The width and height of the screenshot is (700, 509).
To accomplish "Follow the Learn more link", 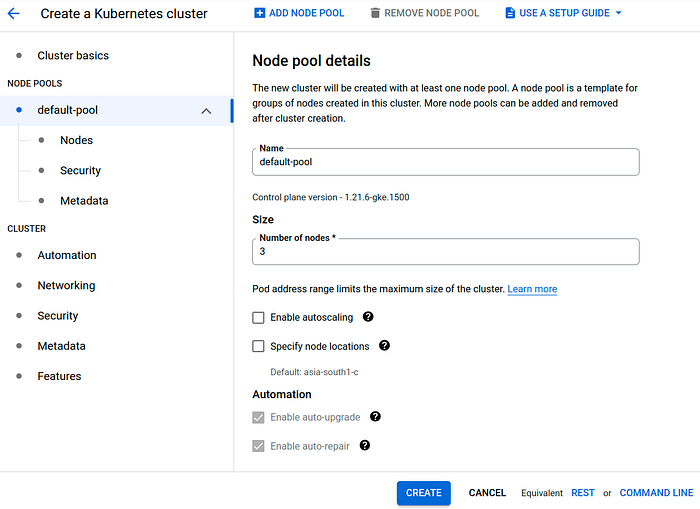I will [x=532, y=289].
